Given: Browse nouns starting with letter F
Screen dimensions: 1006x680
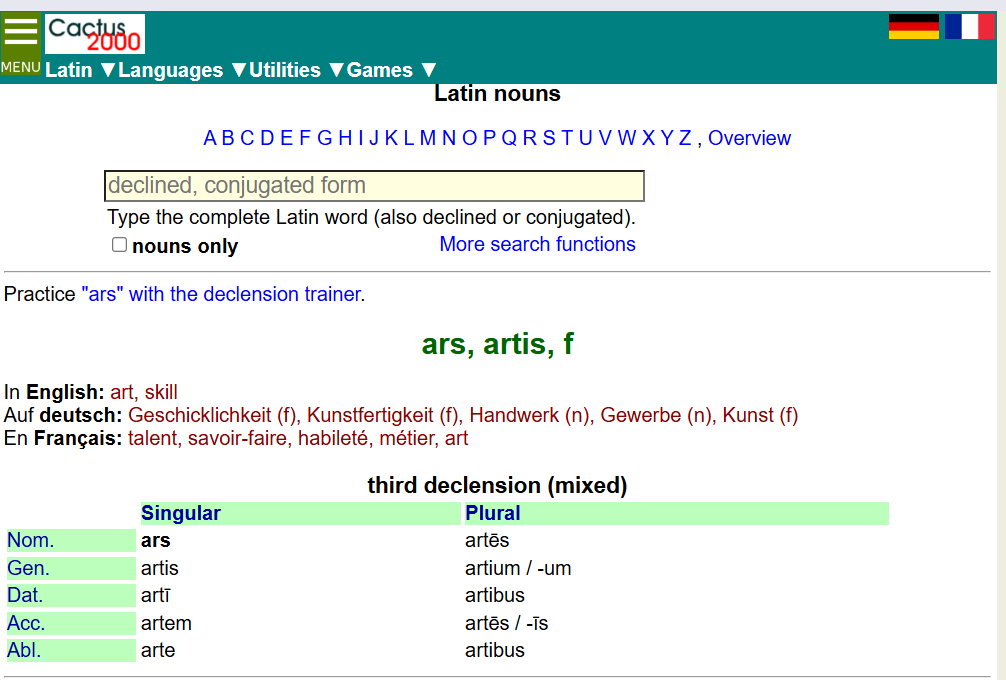Looking at the screenshot, I should click(x=305, y=138).
